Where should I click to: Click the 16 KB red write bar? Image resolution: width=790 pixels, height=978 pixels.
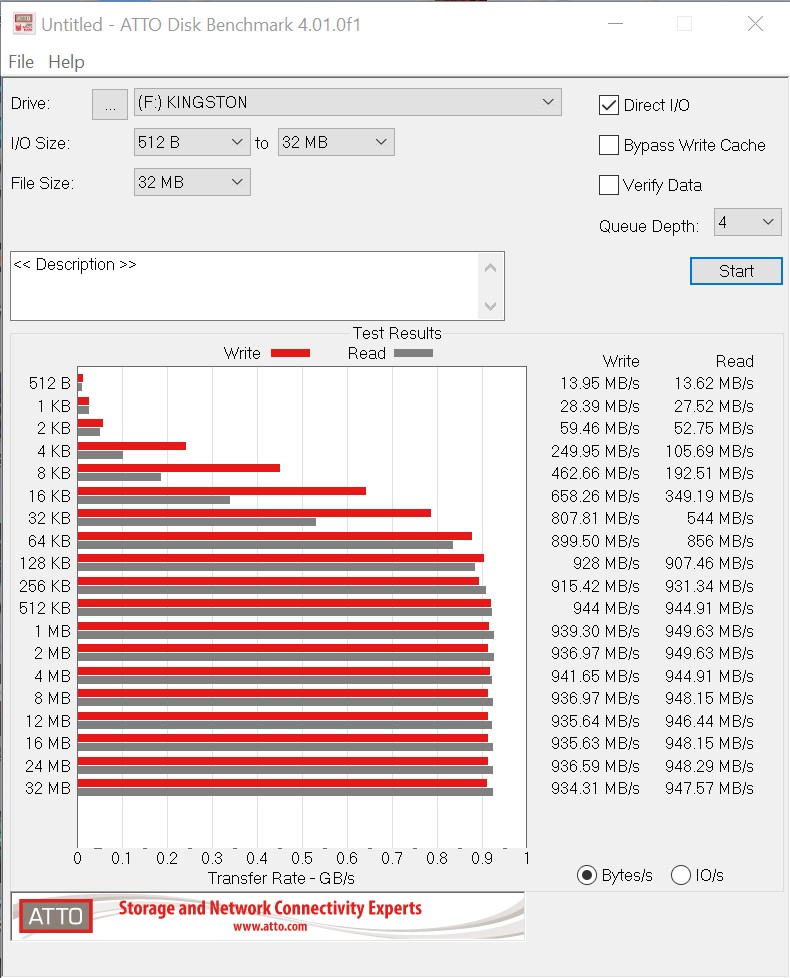[x=222, y=491]
